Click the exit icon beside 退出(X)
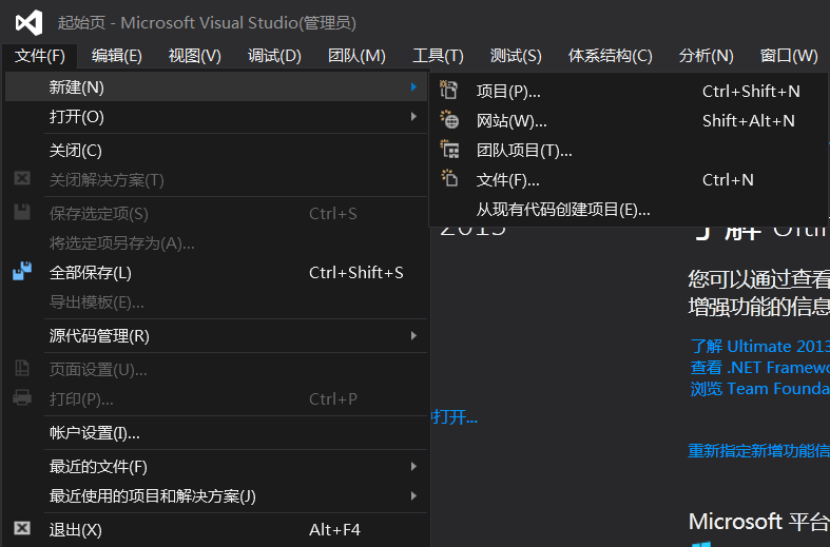Image resolution: width=830 pixels, height=548 pixels. click(22, 528)
